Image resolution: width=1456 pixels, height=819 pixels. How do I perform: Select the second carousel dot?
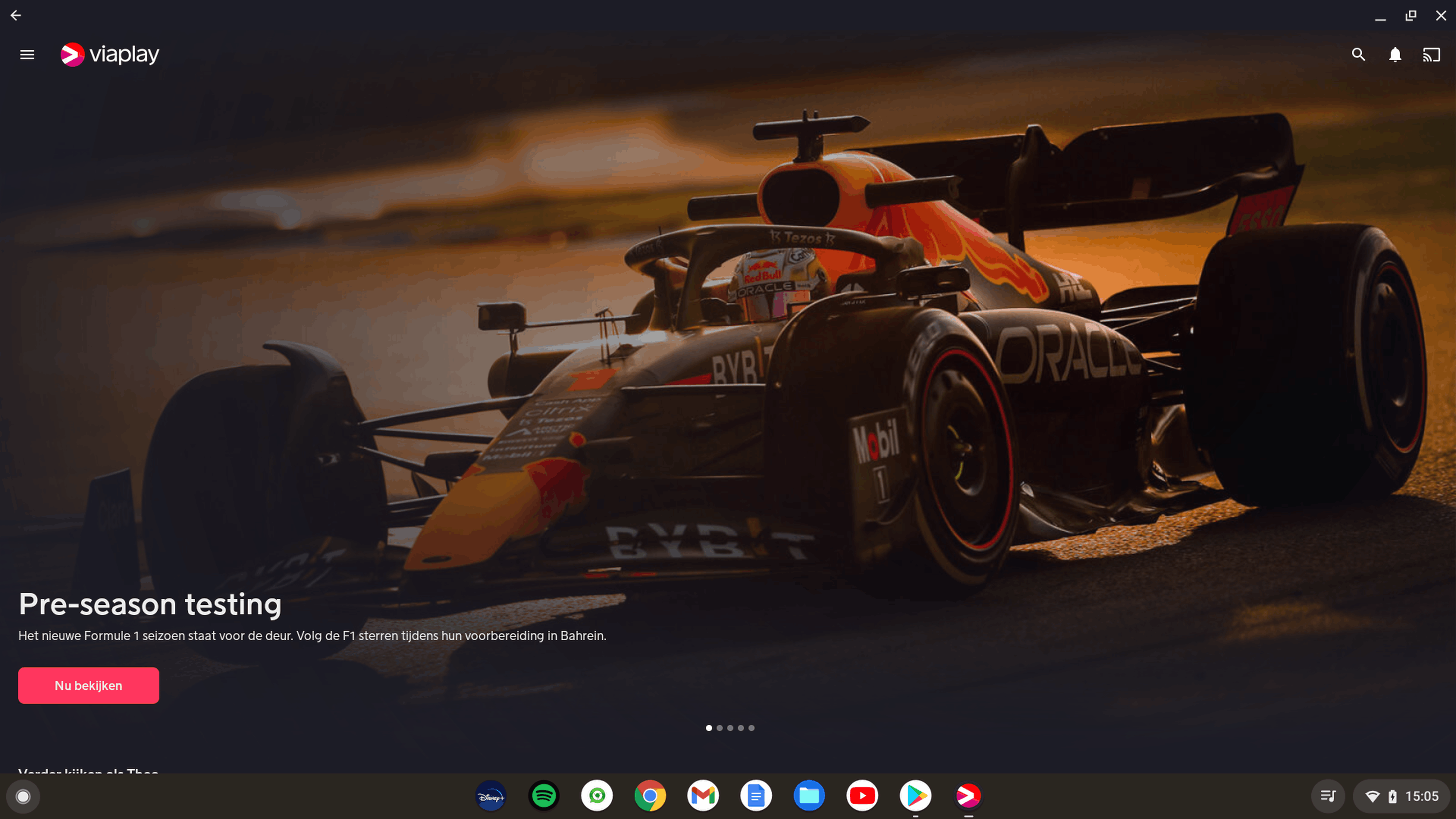click(720, 728)
